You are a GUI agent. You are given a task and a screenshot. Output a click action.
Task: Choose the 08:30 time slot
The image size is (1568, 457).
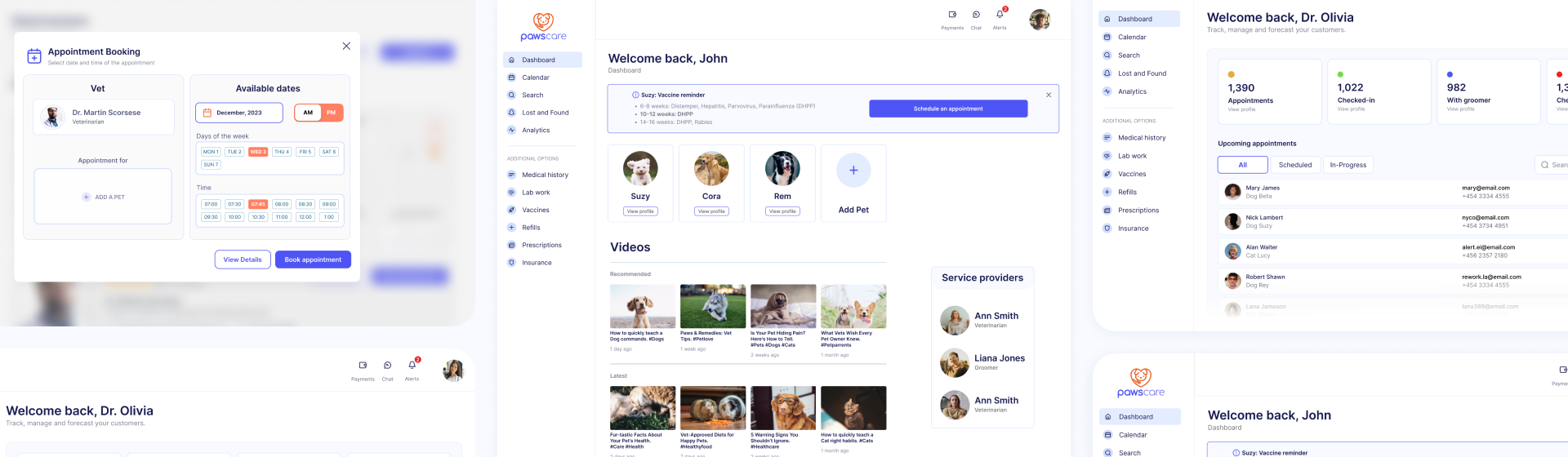click(x=305, y=204)
